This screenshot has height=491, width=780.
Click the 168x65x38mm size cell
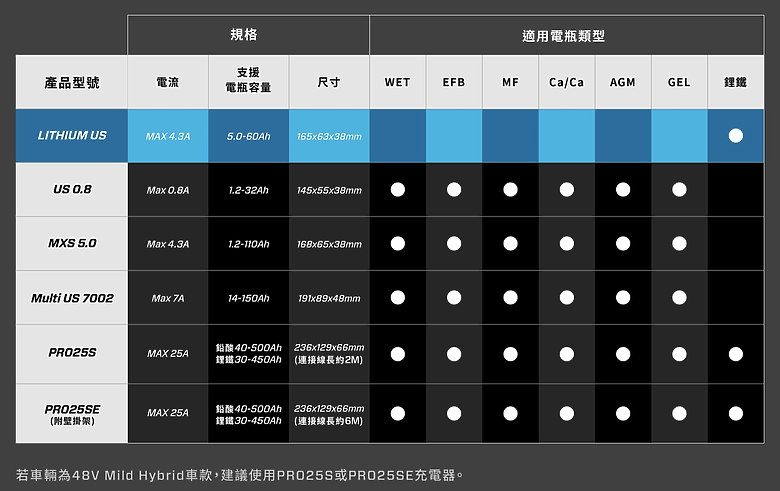coord(329,244)
